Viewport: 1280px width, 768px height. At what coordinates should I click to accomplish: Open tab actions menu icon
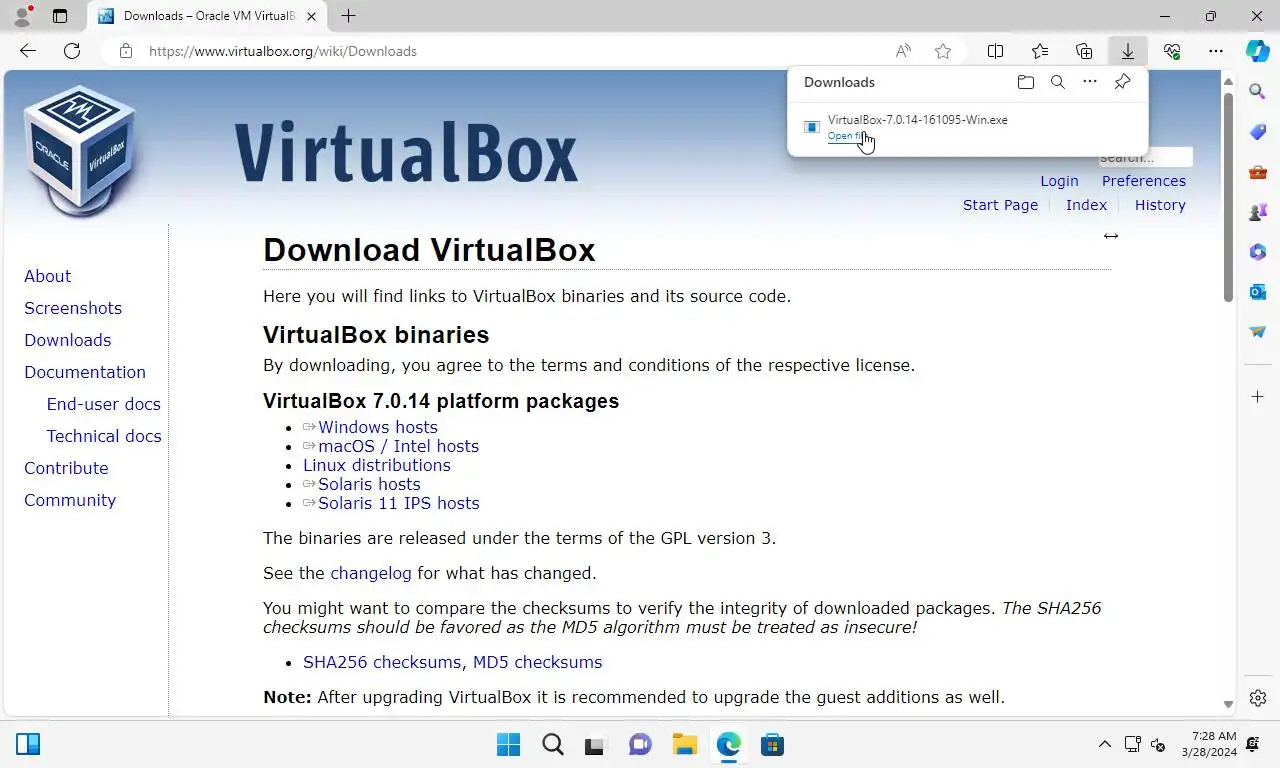pos(60,16)
